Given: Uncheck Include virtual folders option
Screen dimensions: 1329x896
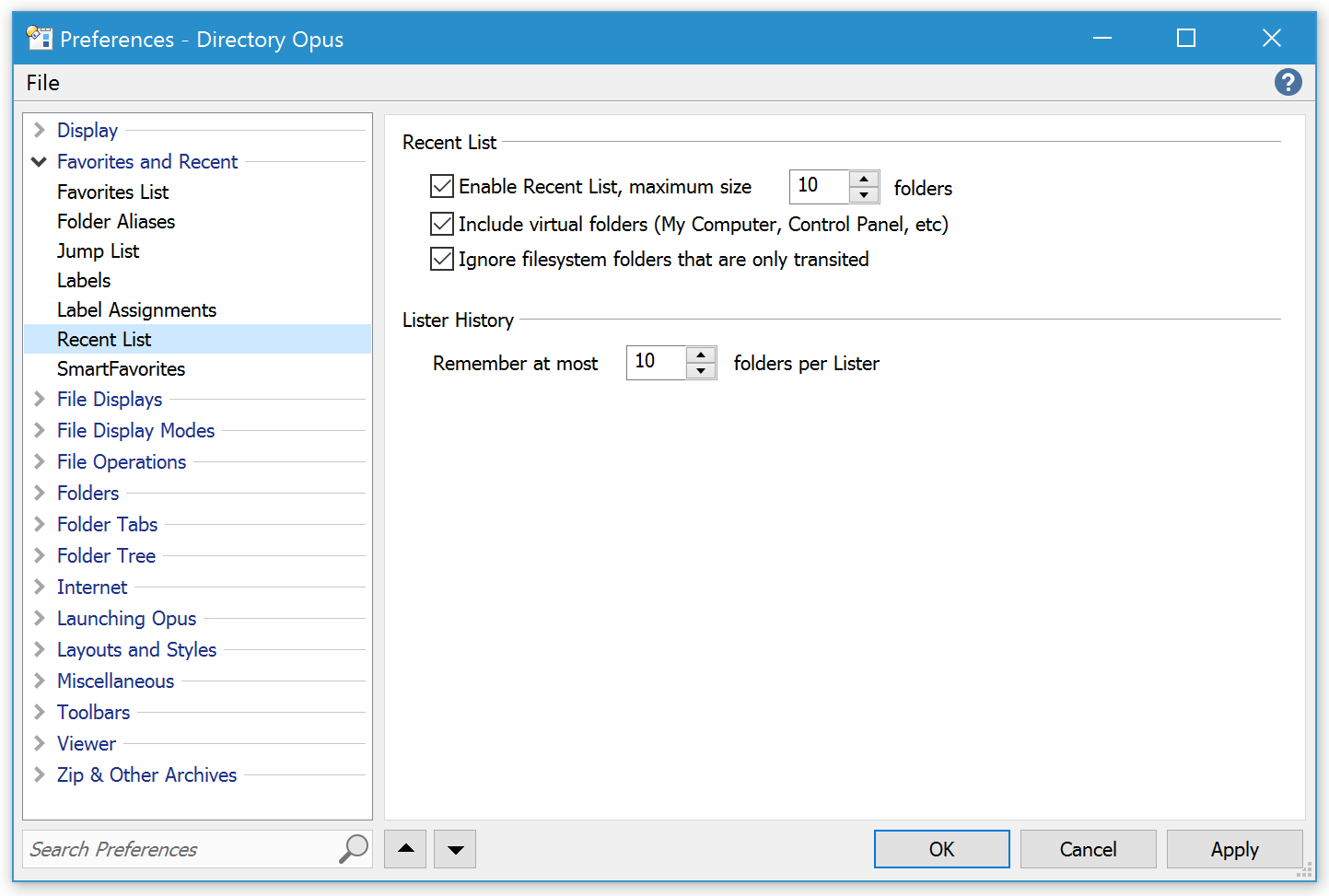Looking at the screenshot, I should click(442, 224).
